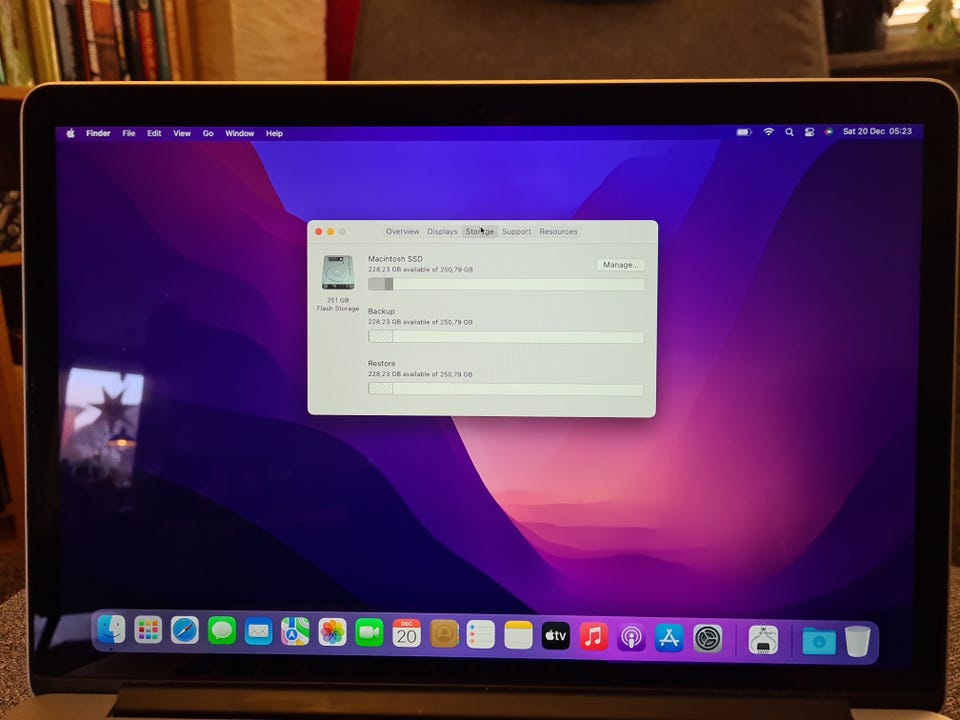Open Reminders from the Dock
Image resolution: width=960 pixels, height=720 pixels.
481,635
